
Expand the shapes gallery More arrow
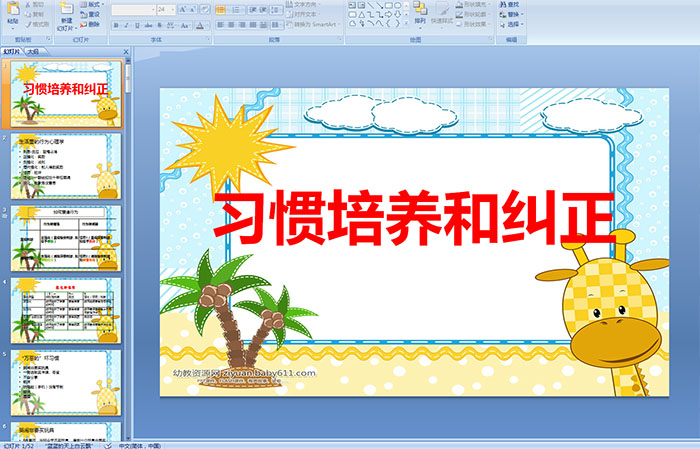click(x=406, y=23)
